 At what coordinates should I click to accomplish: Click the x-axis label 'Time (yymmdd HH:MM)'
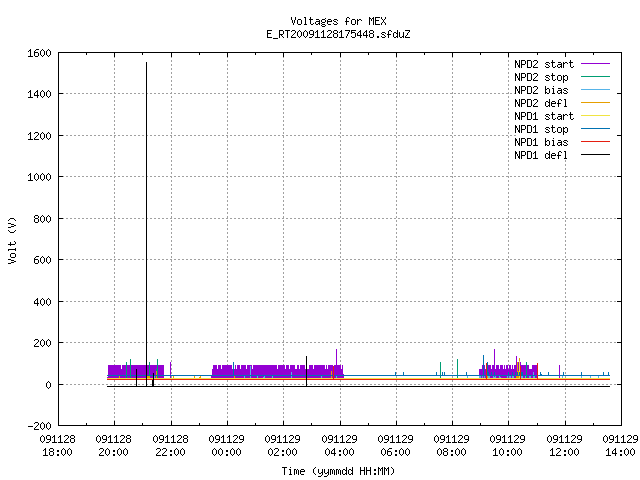click(x=338, y=471)
